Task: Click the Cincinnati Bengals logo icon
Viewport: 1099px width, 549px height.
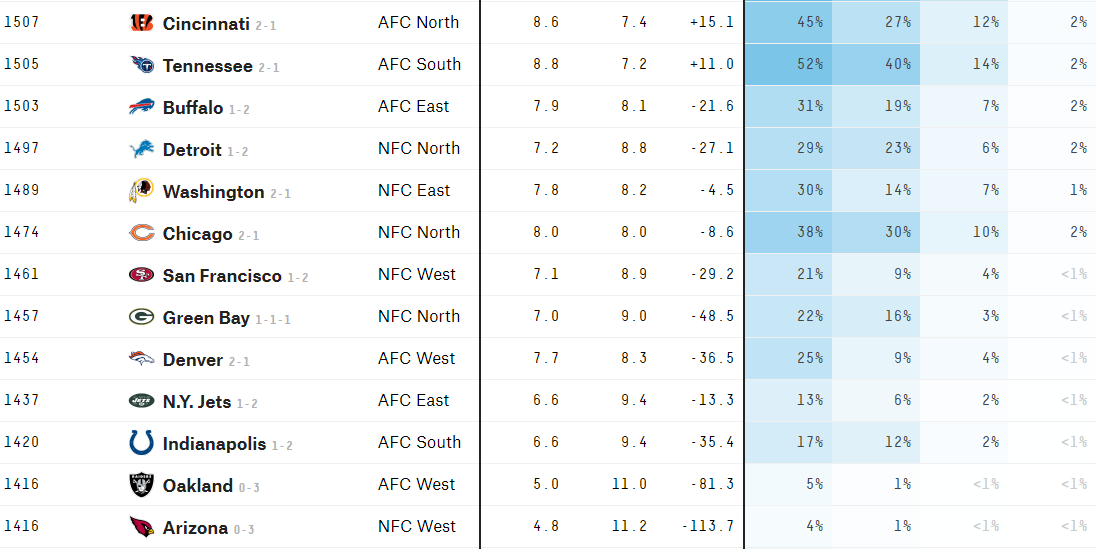Action: click(141, 22)
